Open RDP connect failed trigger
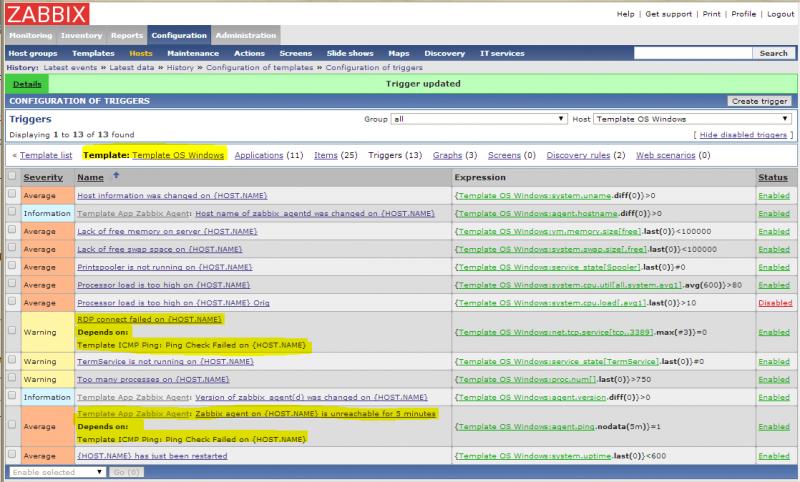The image size is (800, 482). point(149,319)
